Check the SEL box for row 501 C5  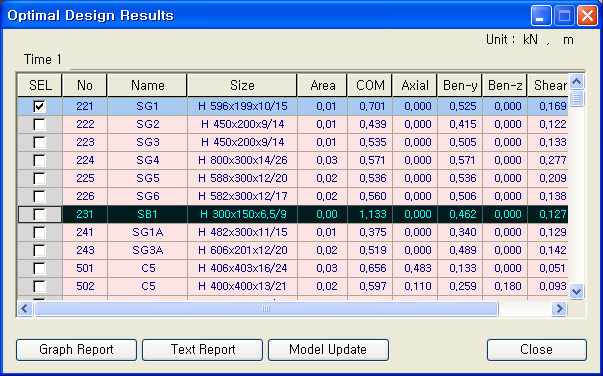point(39,268)
